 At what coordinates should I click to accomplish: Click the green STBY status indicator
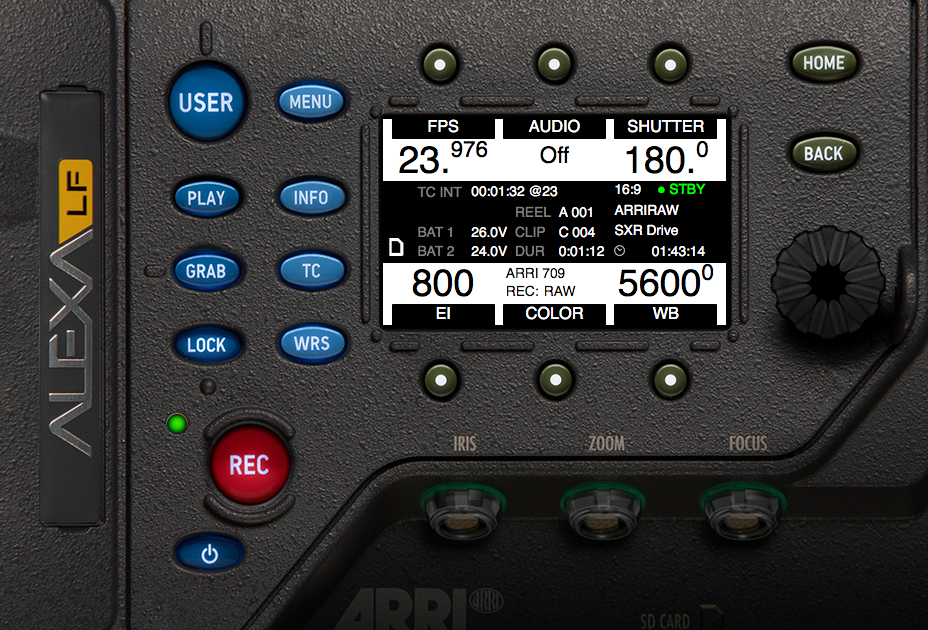point(681,189)
